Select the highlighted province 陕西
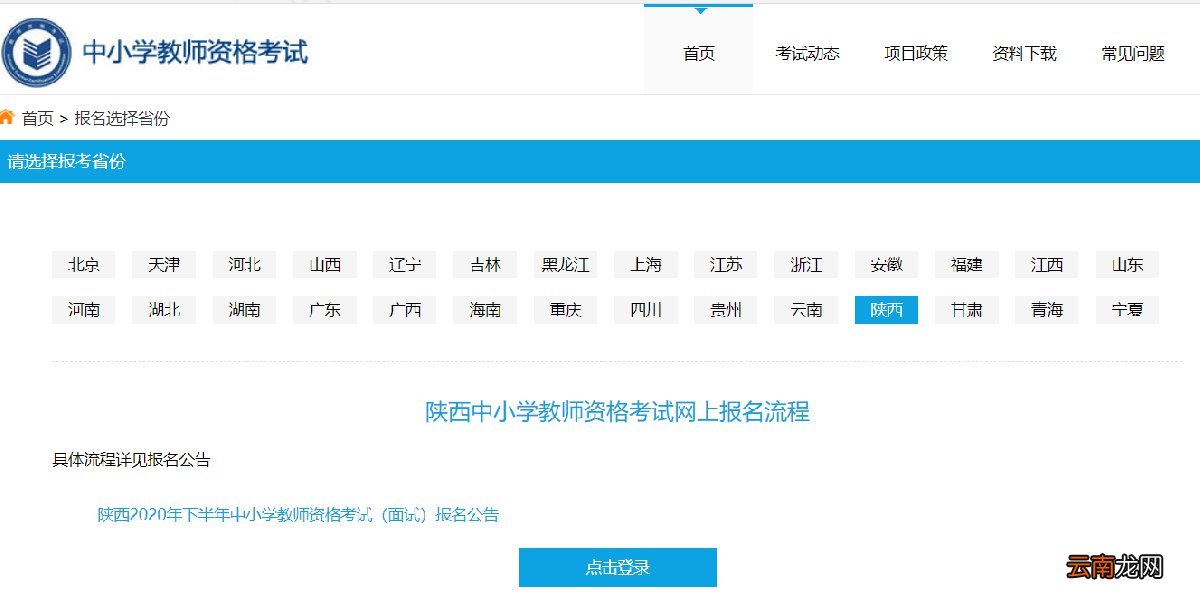This screenshot has height=595, width=1200. (x=887, y=310)
